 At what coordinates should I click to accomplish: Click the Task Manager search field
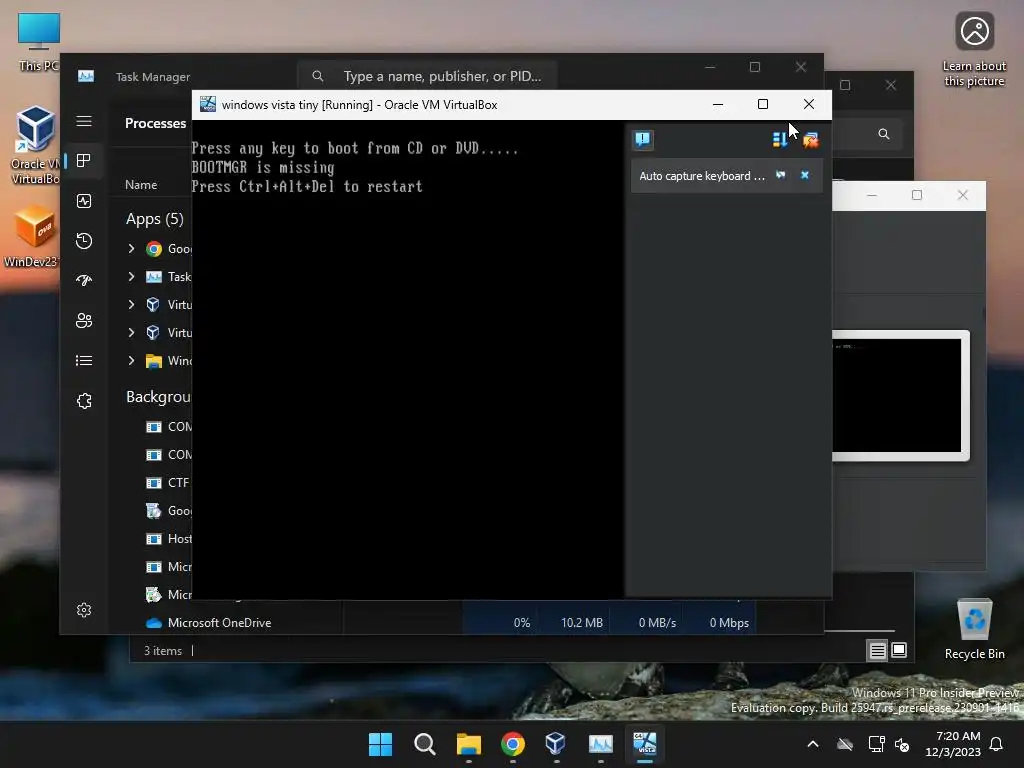pyautogui.click(x=427, y=76)
